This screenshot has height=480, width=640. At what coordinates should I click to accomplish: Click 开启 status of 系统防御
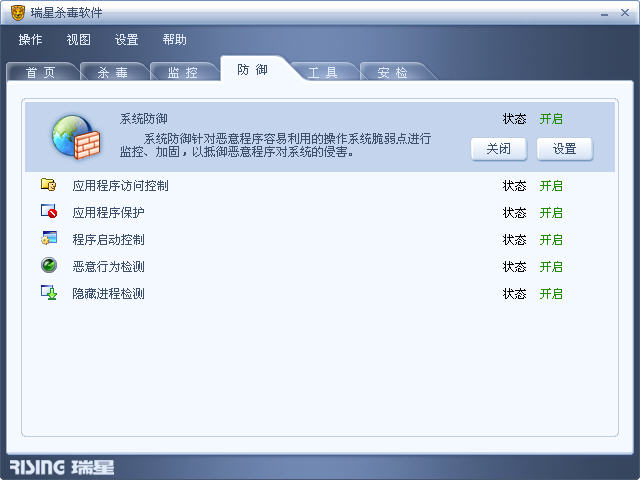[551, 119]
